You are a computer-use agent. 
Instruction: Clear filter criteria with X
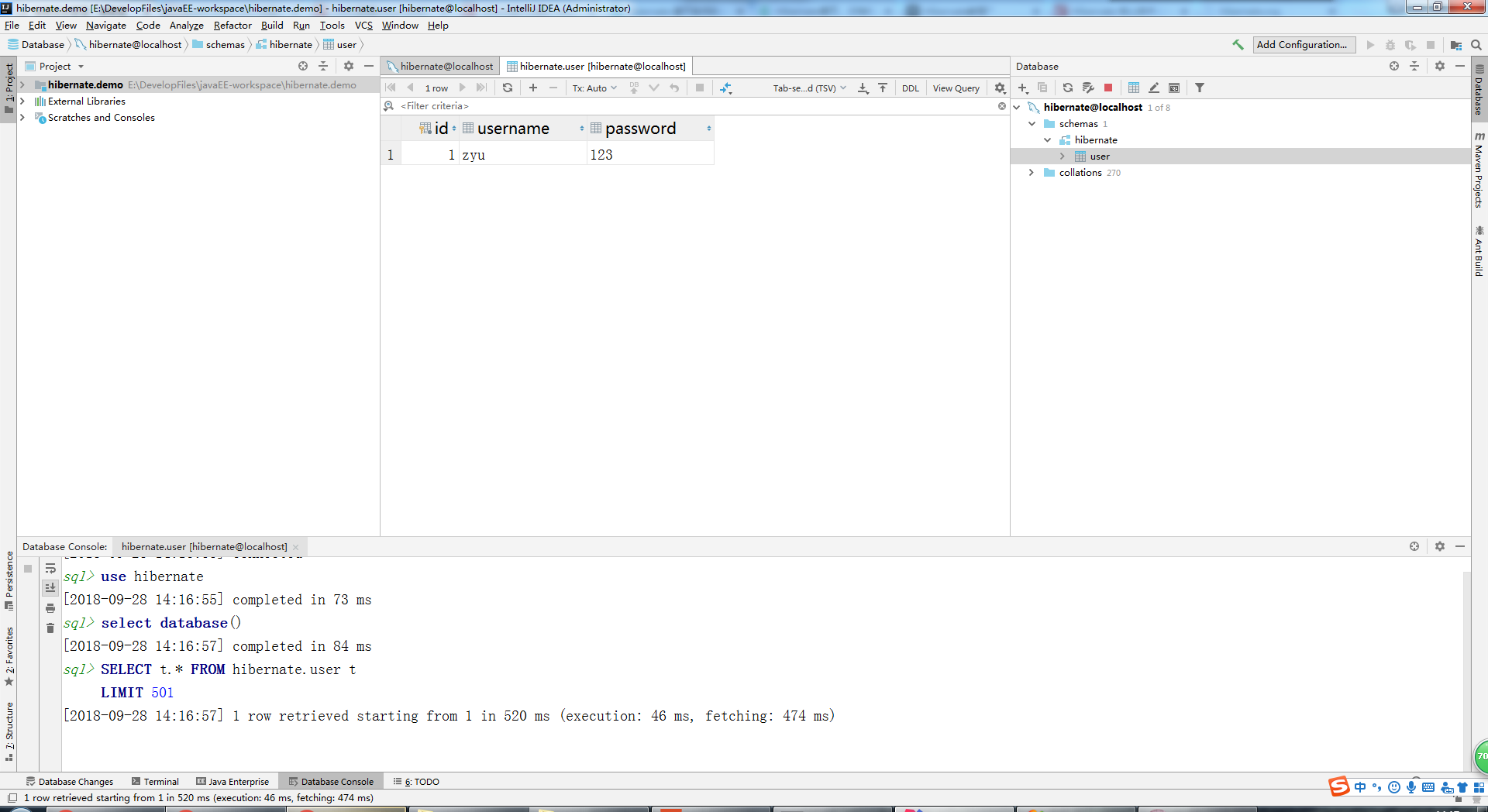pyautogui.click(x=1002, y=106)
